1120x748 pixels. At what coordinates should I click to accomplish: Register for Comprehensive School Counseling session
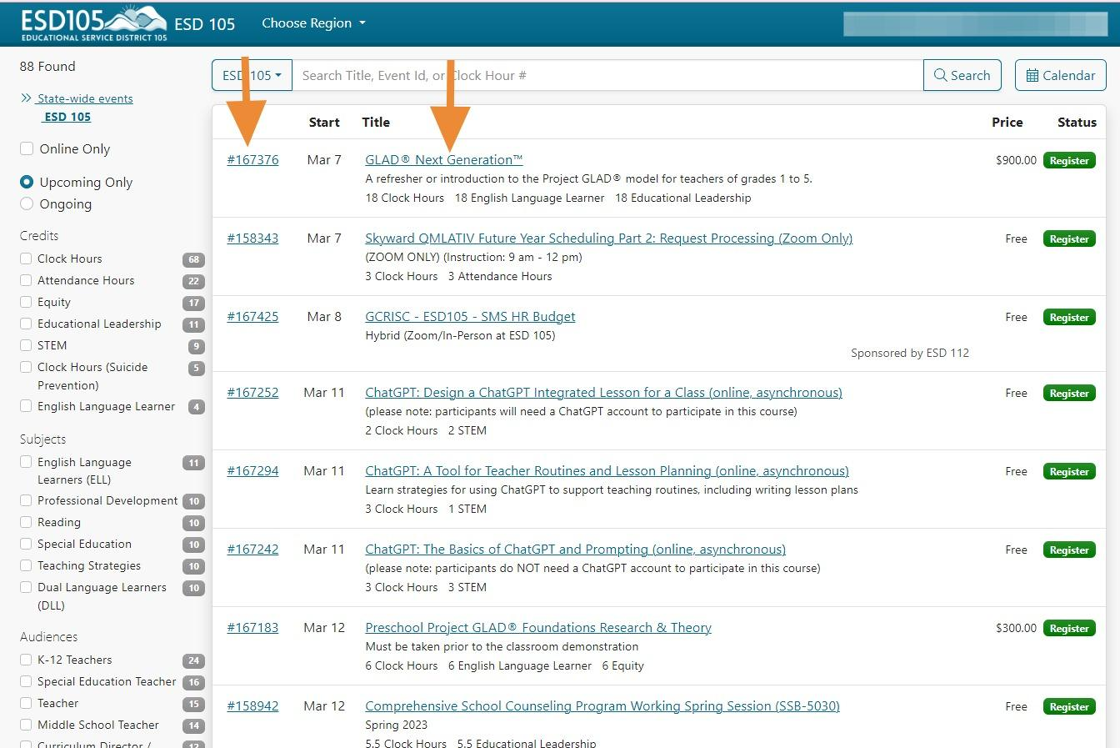1069,707
